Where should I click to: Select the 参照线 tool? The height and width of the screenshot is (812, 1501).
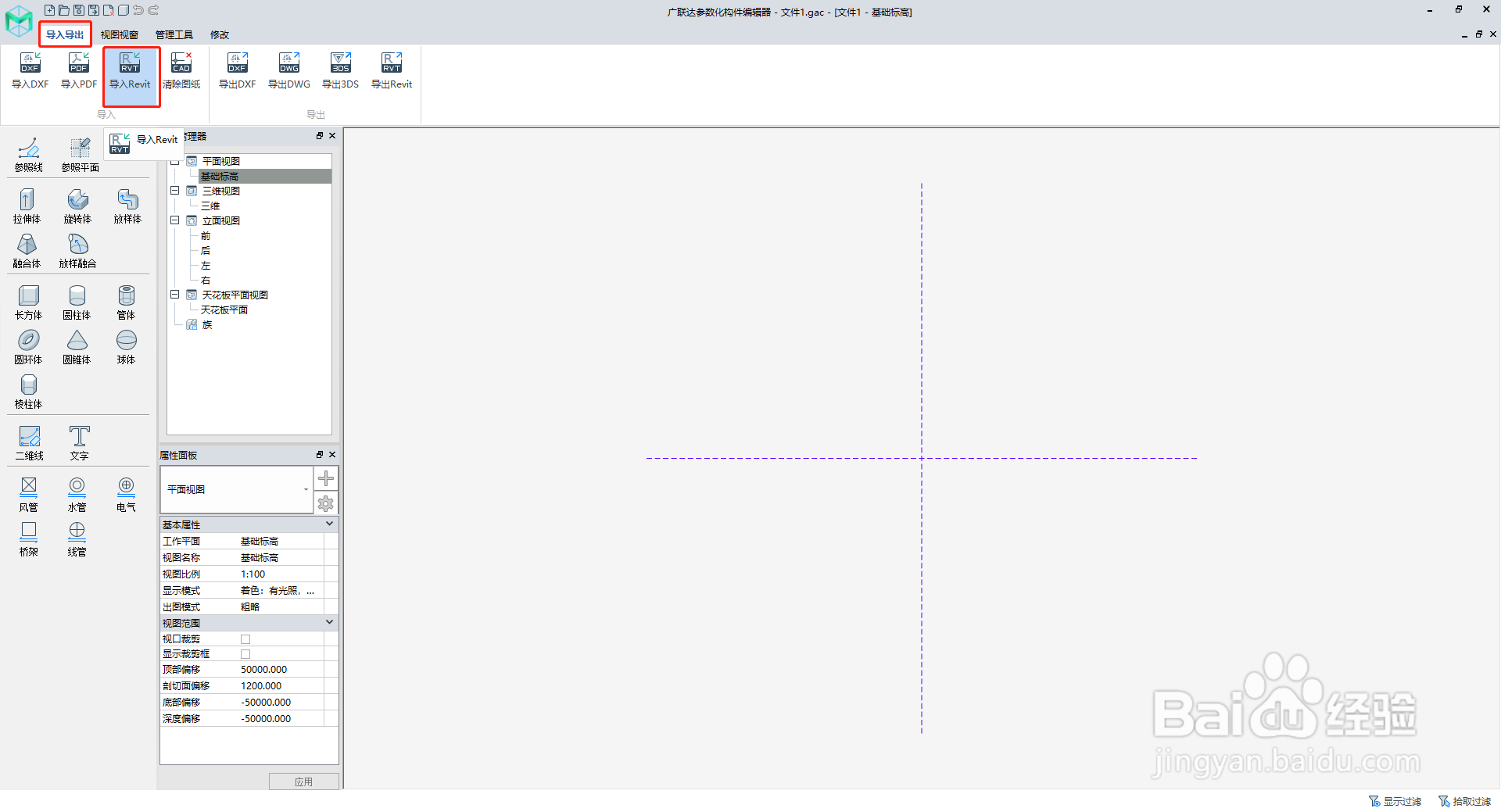[x=29, y=155]
